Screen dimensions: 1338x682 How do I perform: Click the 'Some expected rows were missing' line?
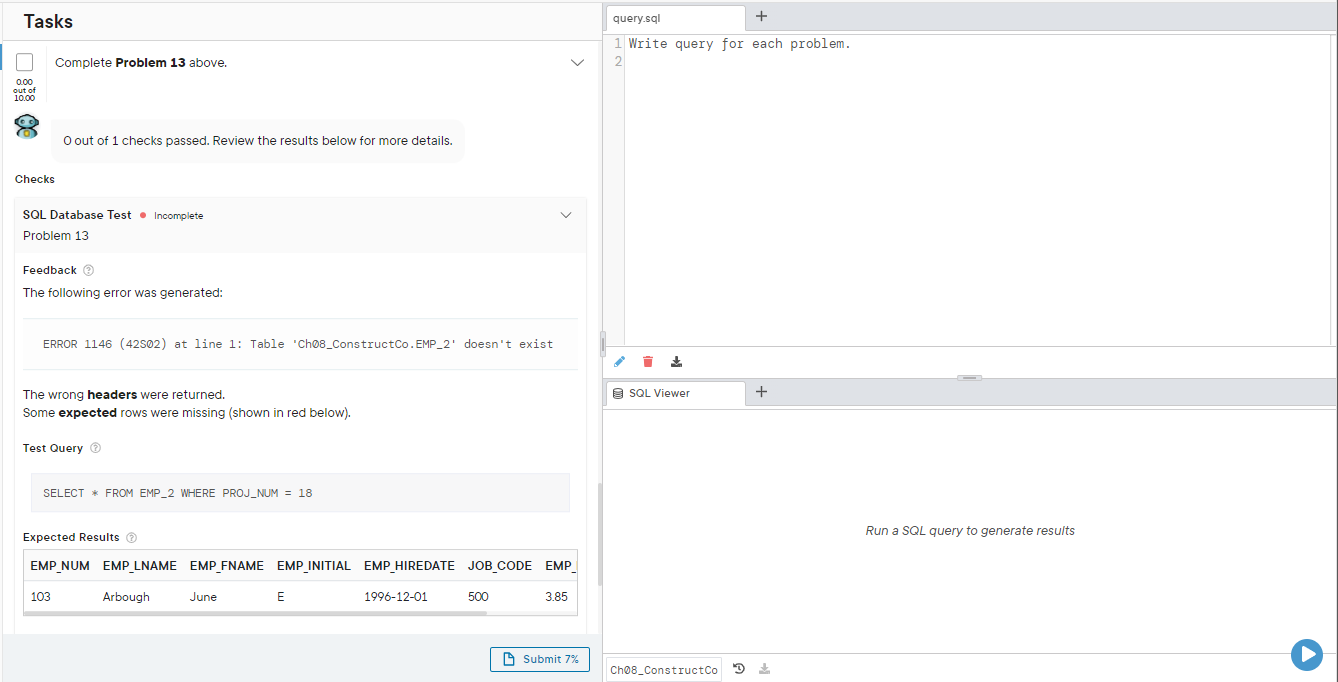pyautogui.click(x=187, y=412)
